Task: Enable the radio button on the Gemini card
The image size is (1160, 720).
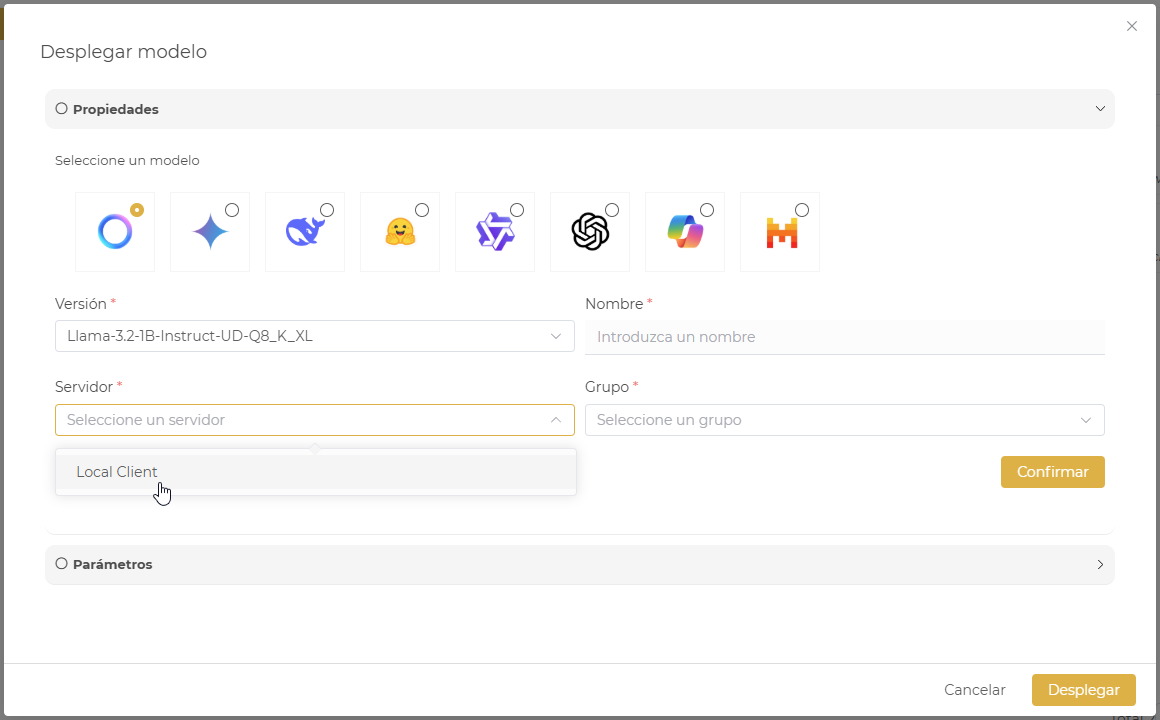Action: point(232,210)
